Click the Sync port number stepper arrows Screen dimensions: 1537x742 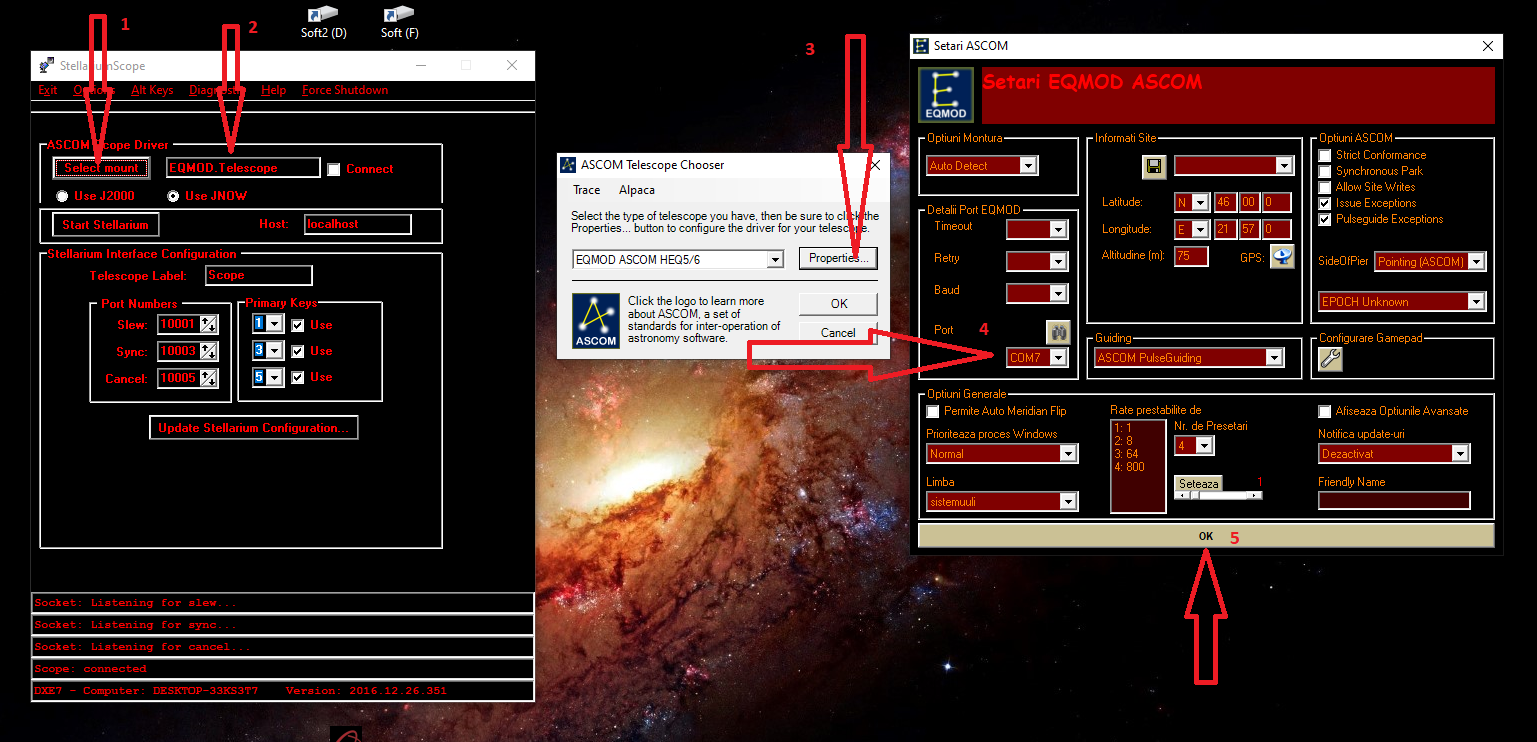click(x=209, y=351)
